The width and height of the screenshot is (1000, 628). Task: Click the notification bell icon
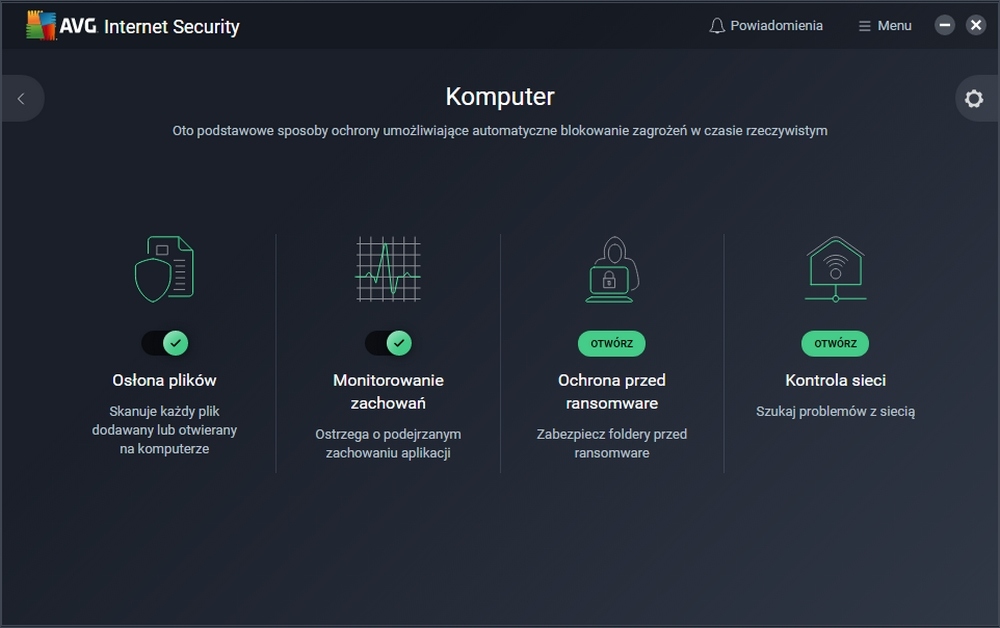click(717, 26)
